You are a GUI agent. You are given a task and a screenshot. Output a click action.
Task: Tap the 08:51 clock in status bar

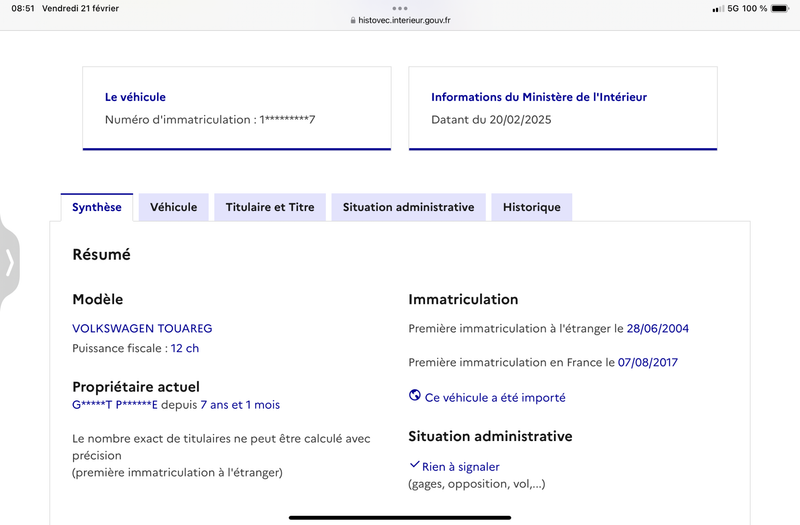pos(23,9)
